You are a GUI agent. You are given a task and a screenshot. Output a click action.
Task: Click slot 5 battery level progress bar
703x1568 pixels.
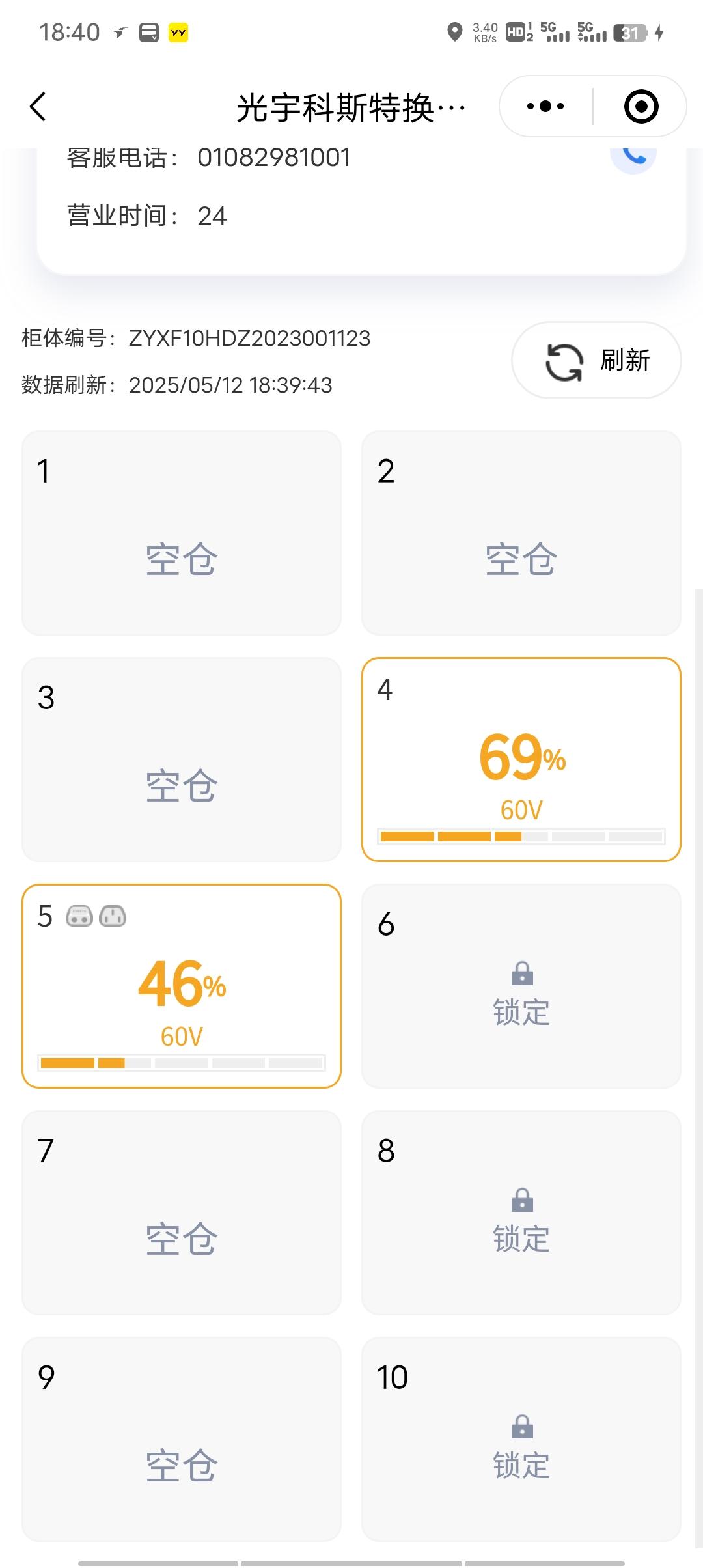pos(182,1063)
